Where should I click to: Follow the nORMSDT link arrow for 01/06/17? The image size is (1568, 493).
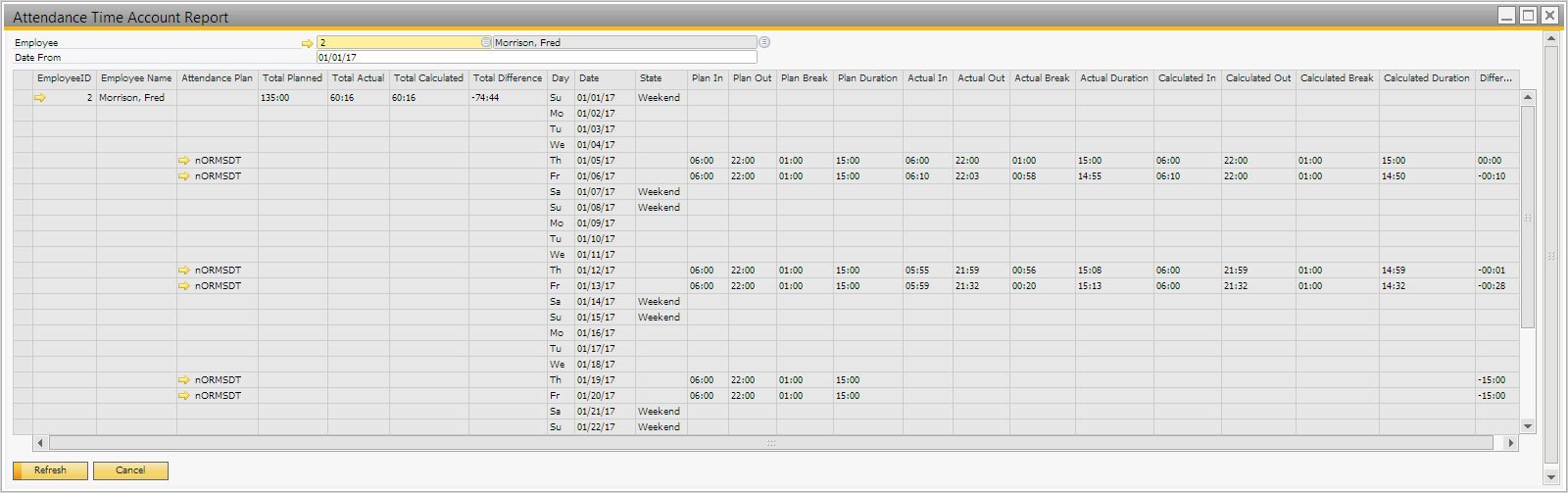(183, 176)
